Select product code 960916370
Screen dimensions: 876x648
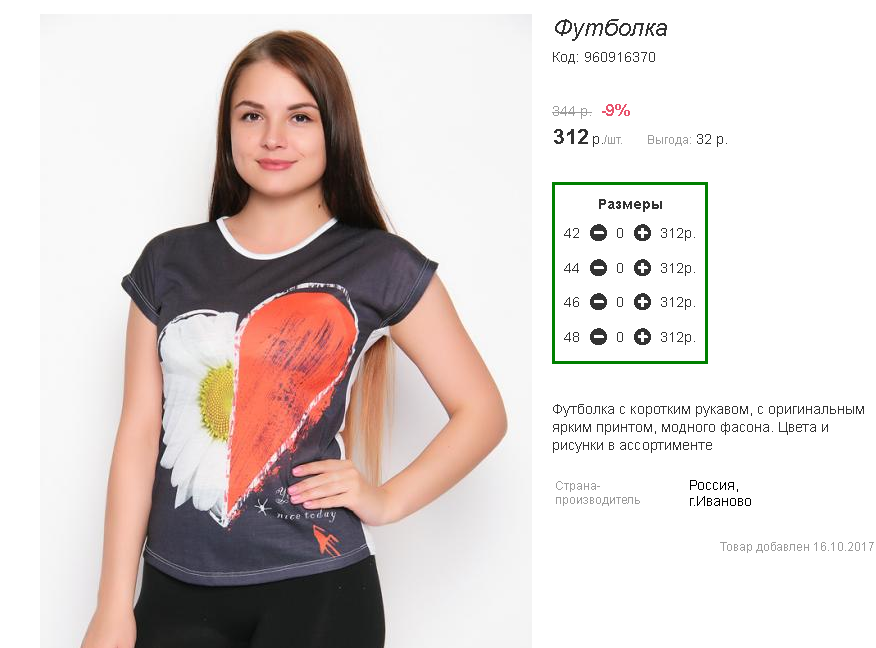(603, 57)
